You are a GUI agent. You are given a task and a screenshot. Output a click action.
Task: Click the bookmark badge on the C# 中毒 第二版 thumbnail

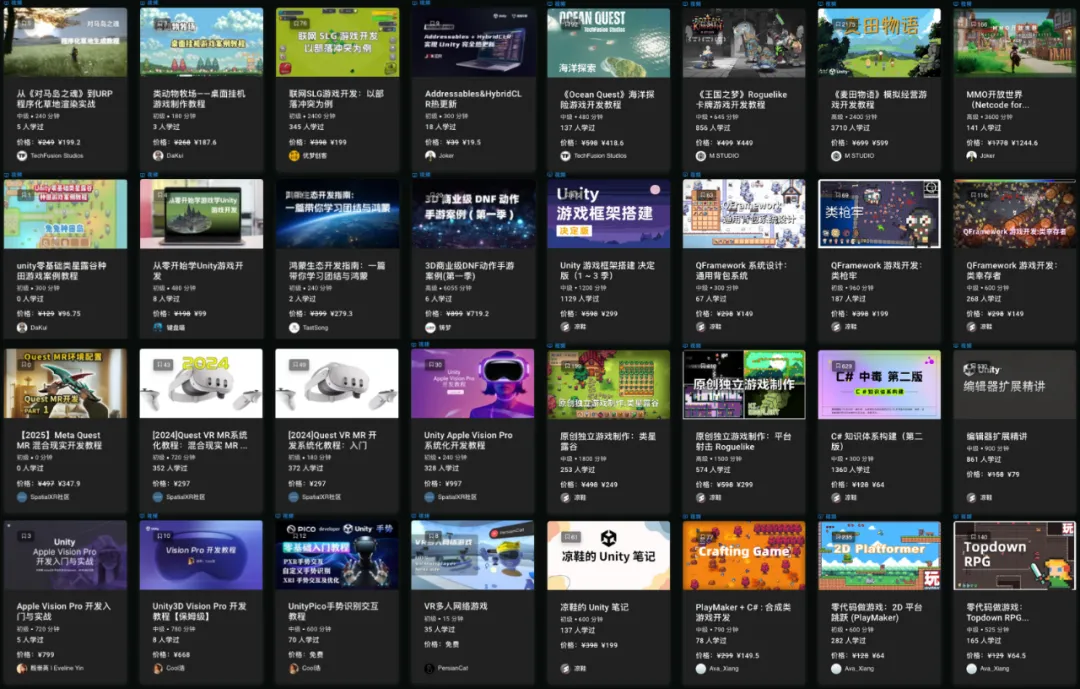tap(843, 366)
